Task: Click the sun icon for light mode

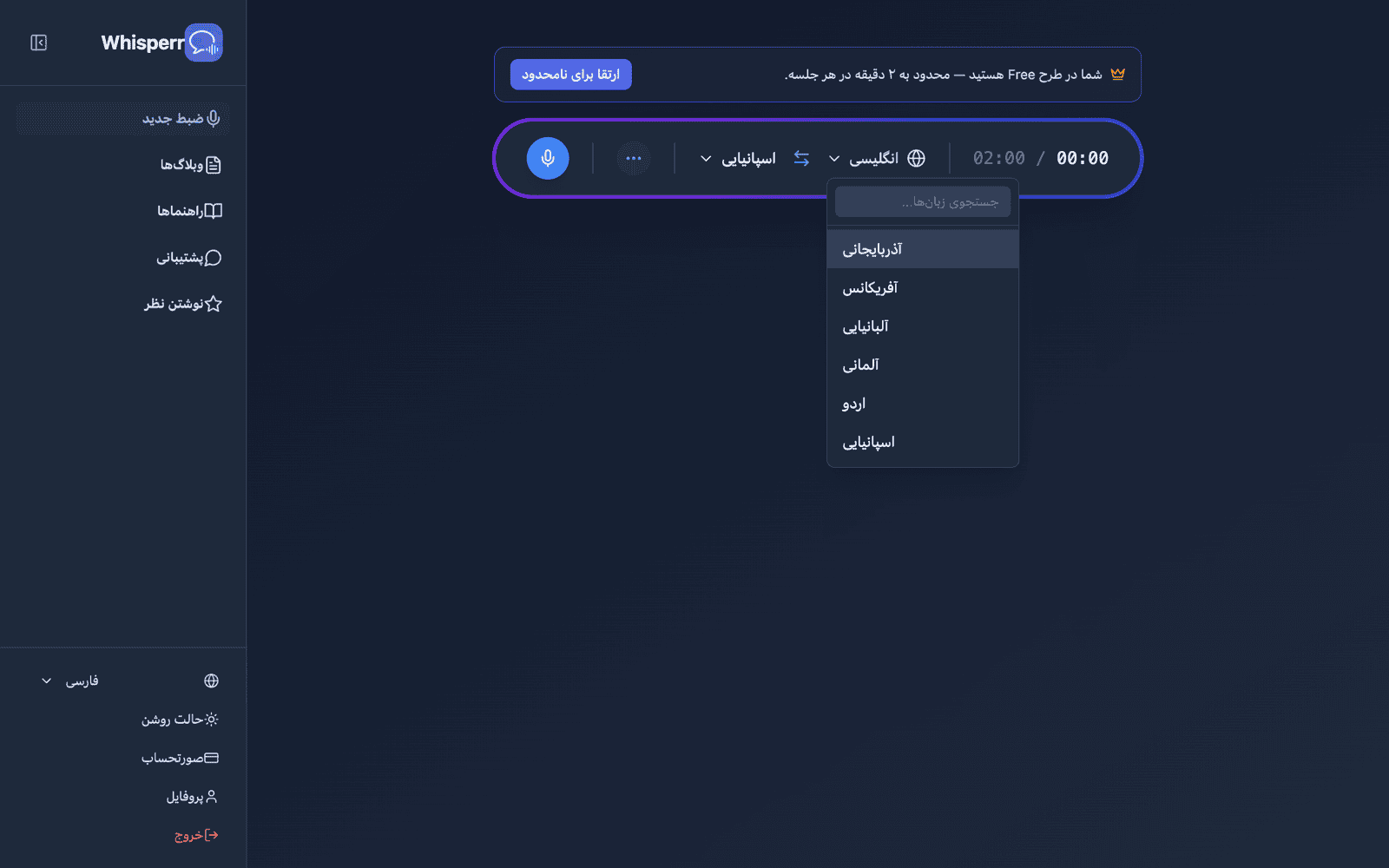Action: pyautogui.click(x=211, y=720)
